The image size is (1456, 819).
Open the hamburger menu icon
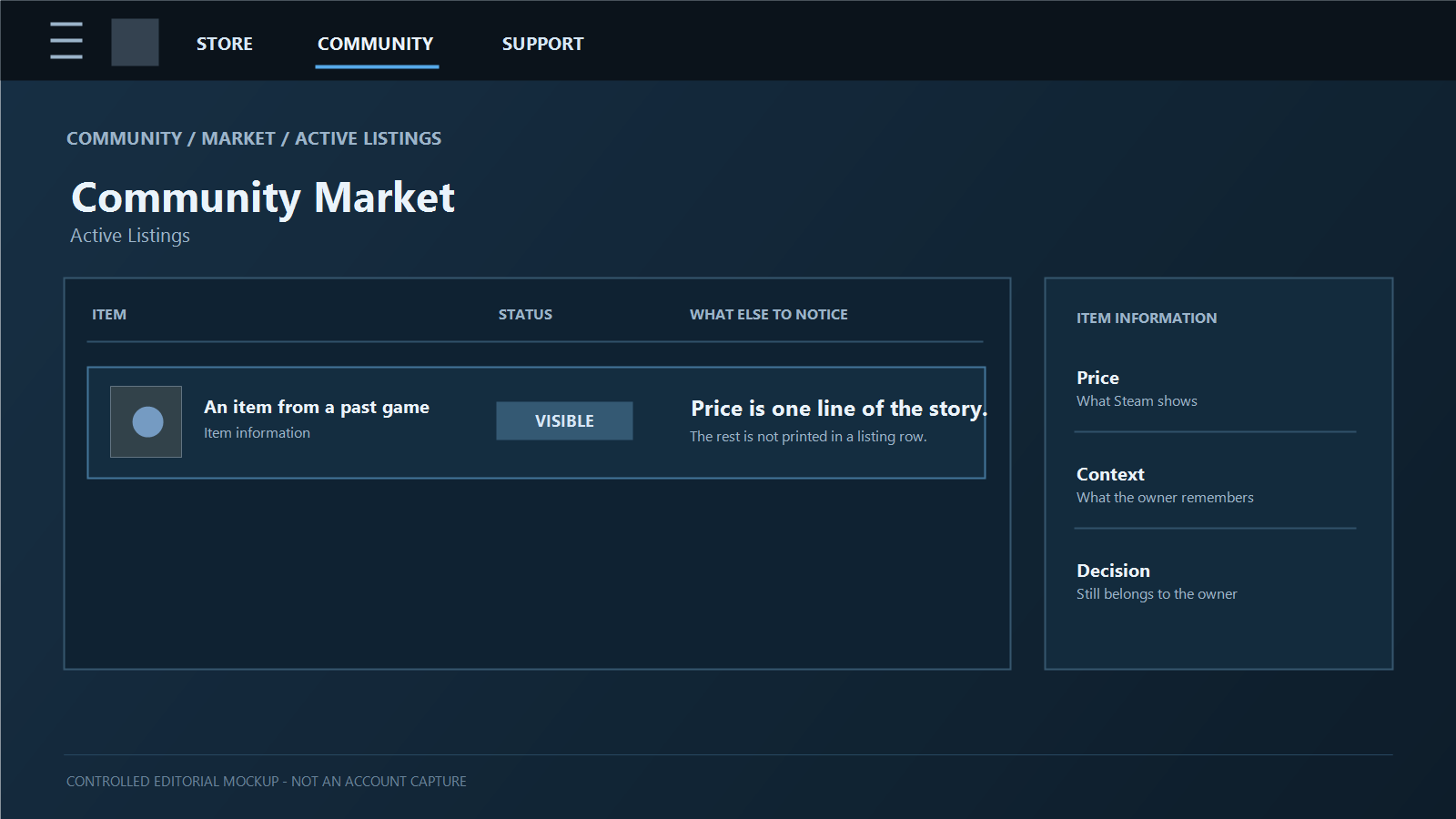(x=66, y=41)
